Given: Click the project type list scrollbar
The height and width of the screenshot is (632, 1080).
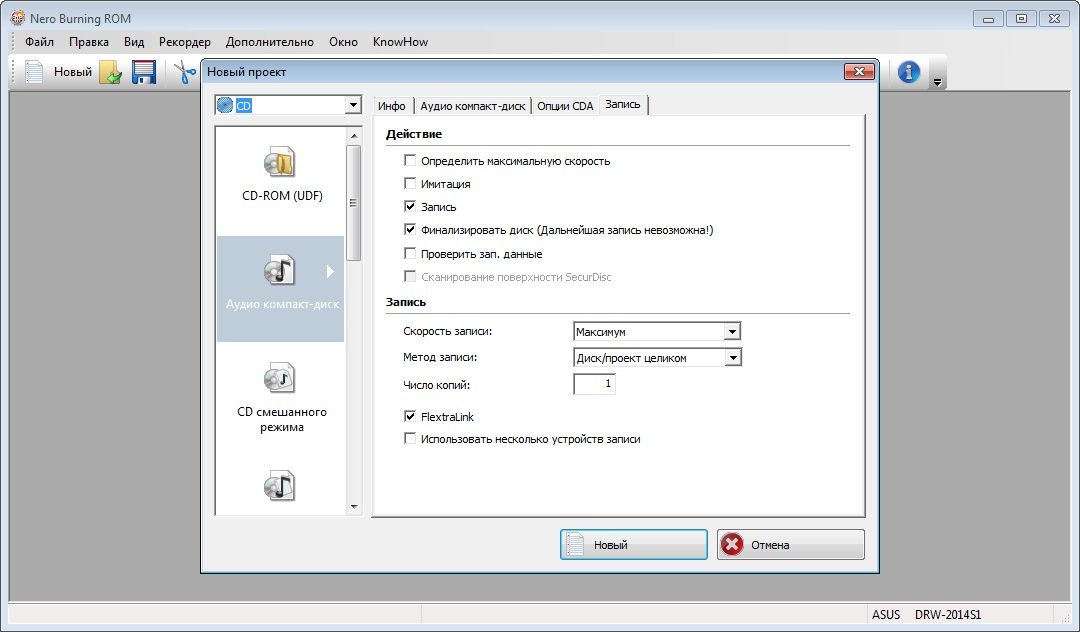Looking at the screenshot, I should 353,200.
